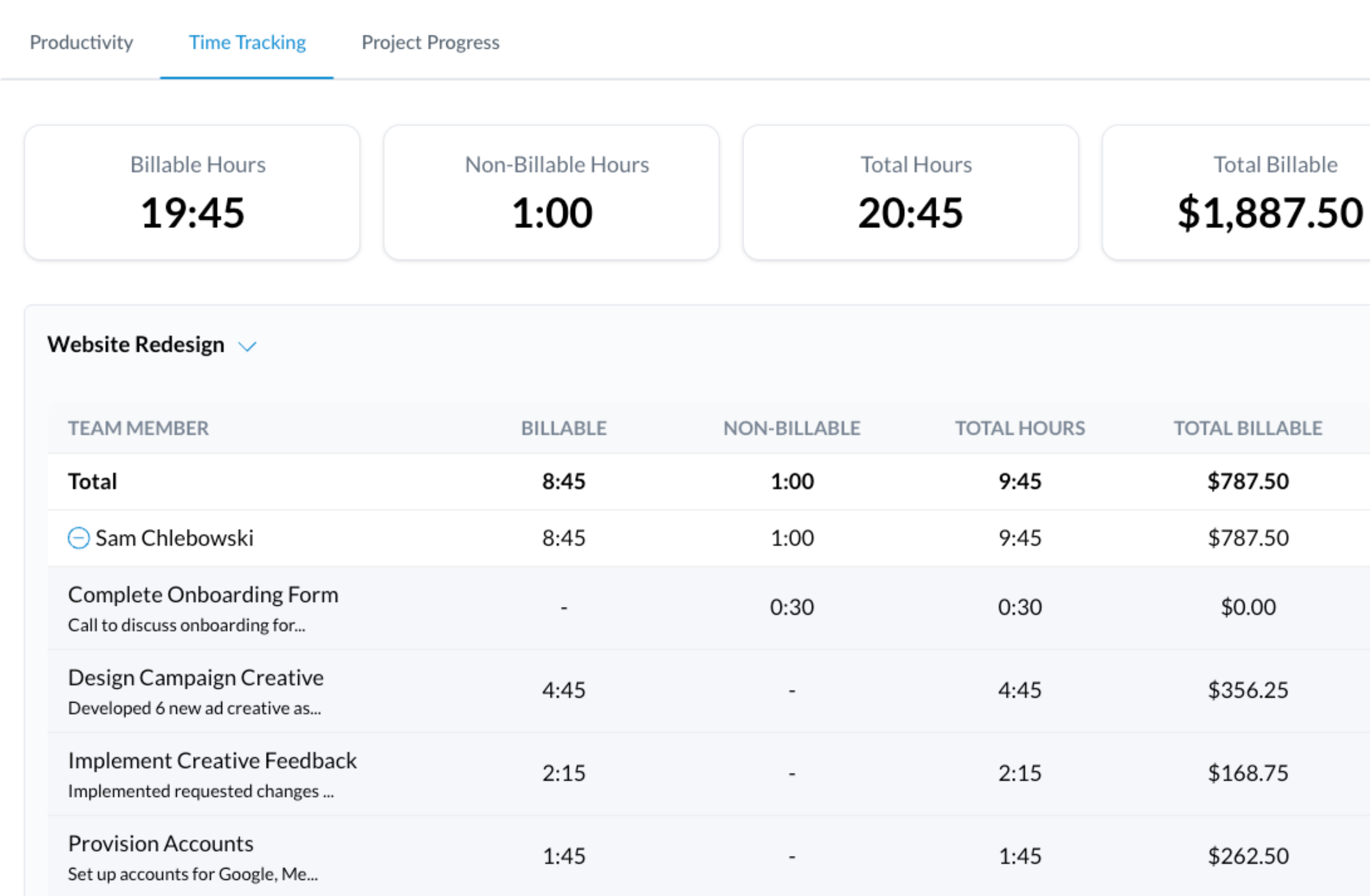Click the Non-Billable Hours card
The height and width of the screenshot is (896, 1370).
coord(551,192)
